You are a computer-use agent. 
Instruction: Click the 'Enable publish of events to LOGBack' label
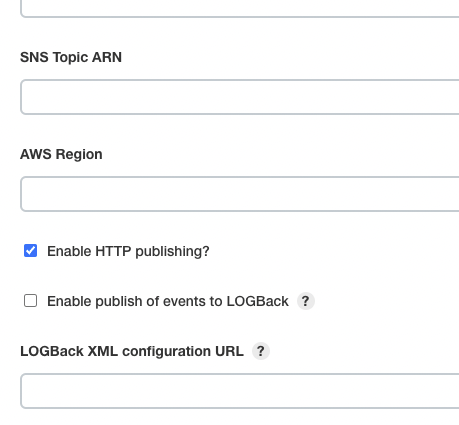[168, 301]
